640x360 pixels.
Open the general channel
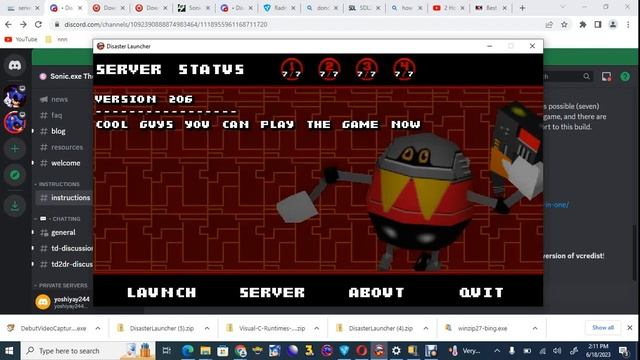[63, 232]
